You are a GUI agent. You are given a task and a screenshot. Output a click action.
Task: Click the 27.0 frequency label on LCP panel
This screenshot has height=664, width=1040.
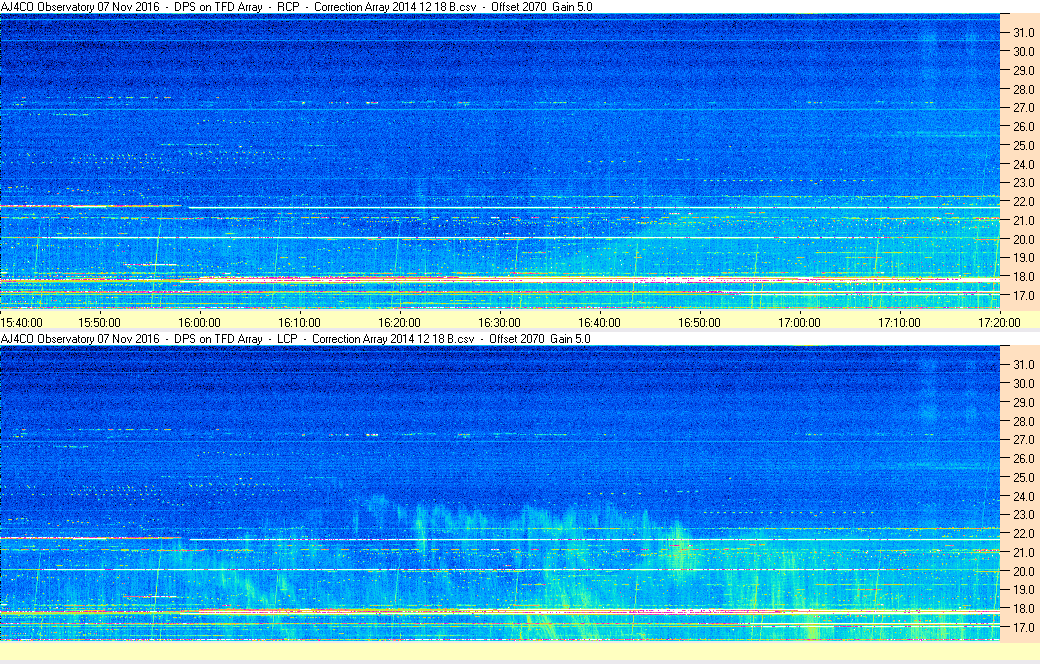pos(1023,440)
